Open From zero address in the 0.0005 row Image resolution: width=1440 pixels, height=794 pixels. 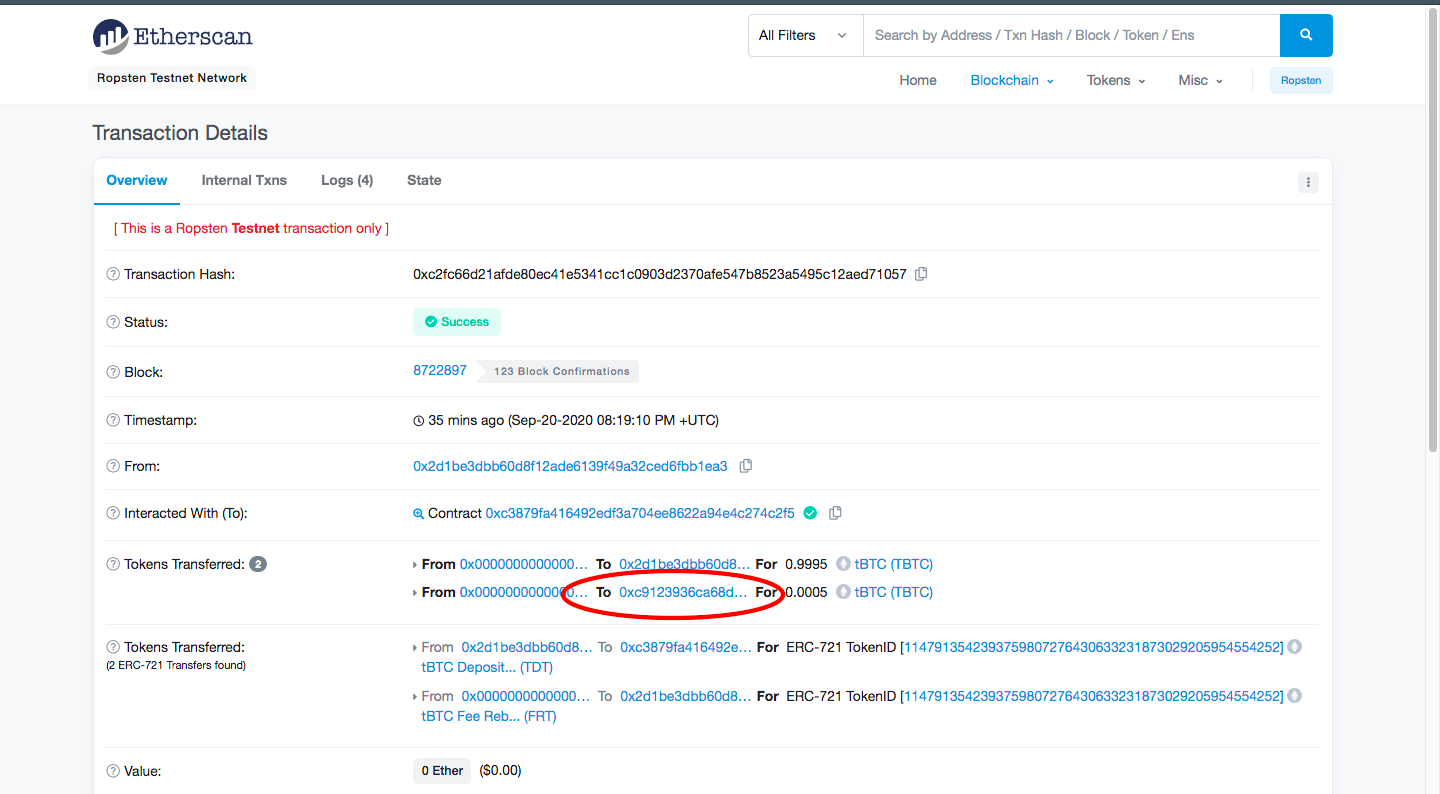coord(524,592)
